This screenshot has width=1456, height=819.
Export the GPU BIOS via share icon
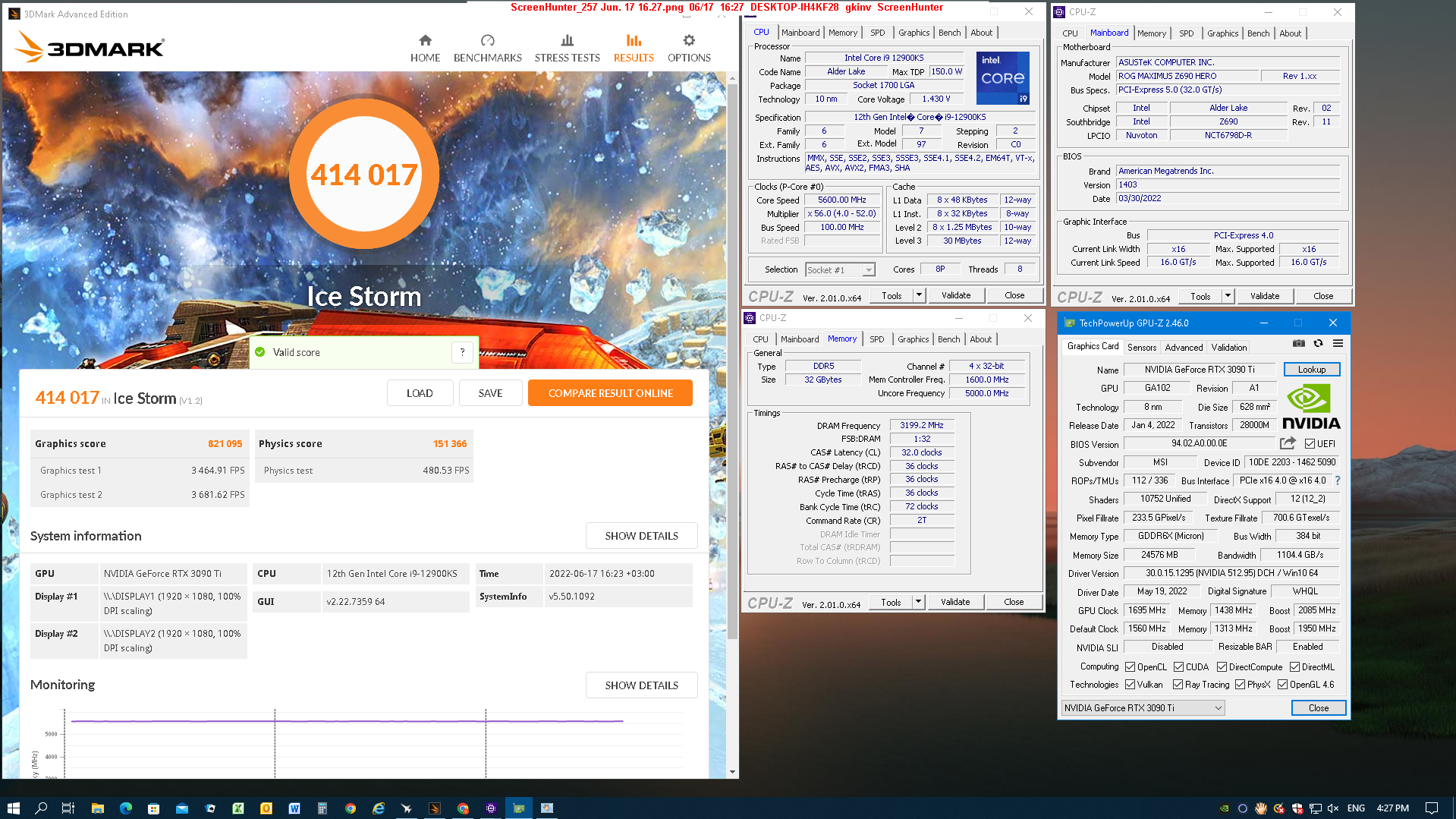(x=1288, y=443)
